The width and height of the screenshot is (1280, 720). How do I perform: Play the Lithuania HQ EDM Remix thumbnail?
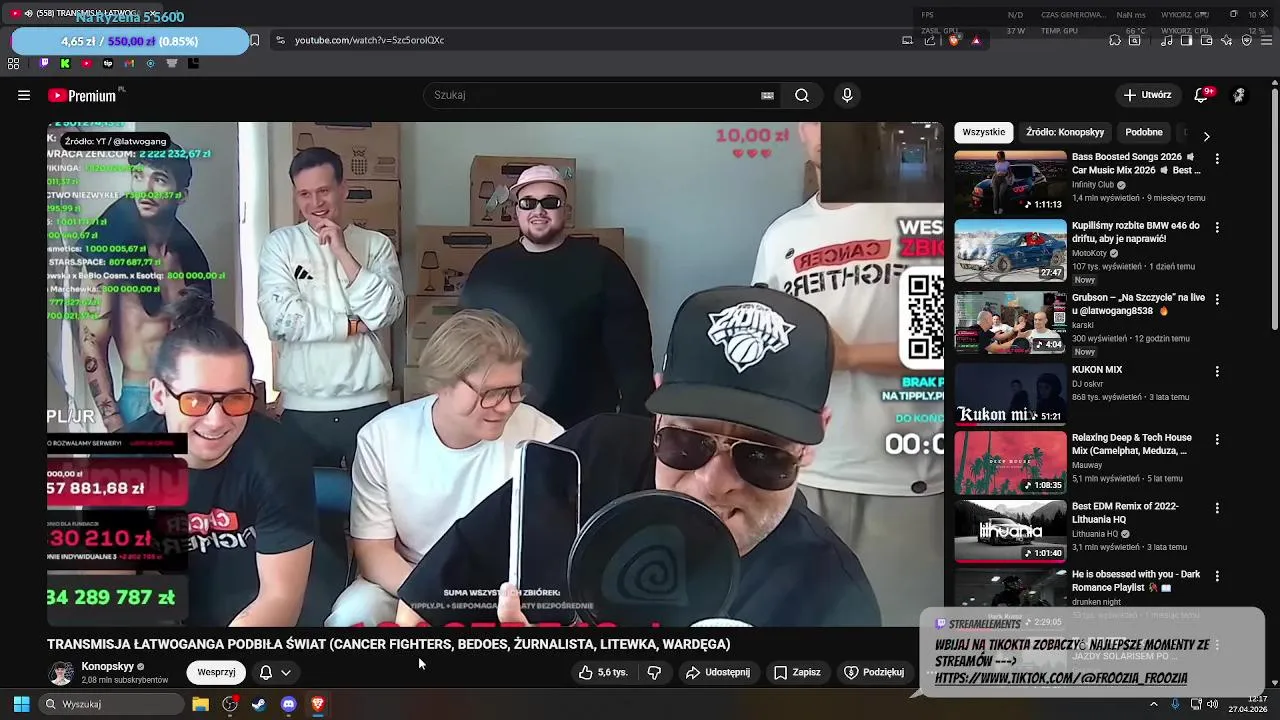pyautogui.click(x=1010, y=531)
